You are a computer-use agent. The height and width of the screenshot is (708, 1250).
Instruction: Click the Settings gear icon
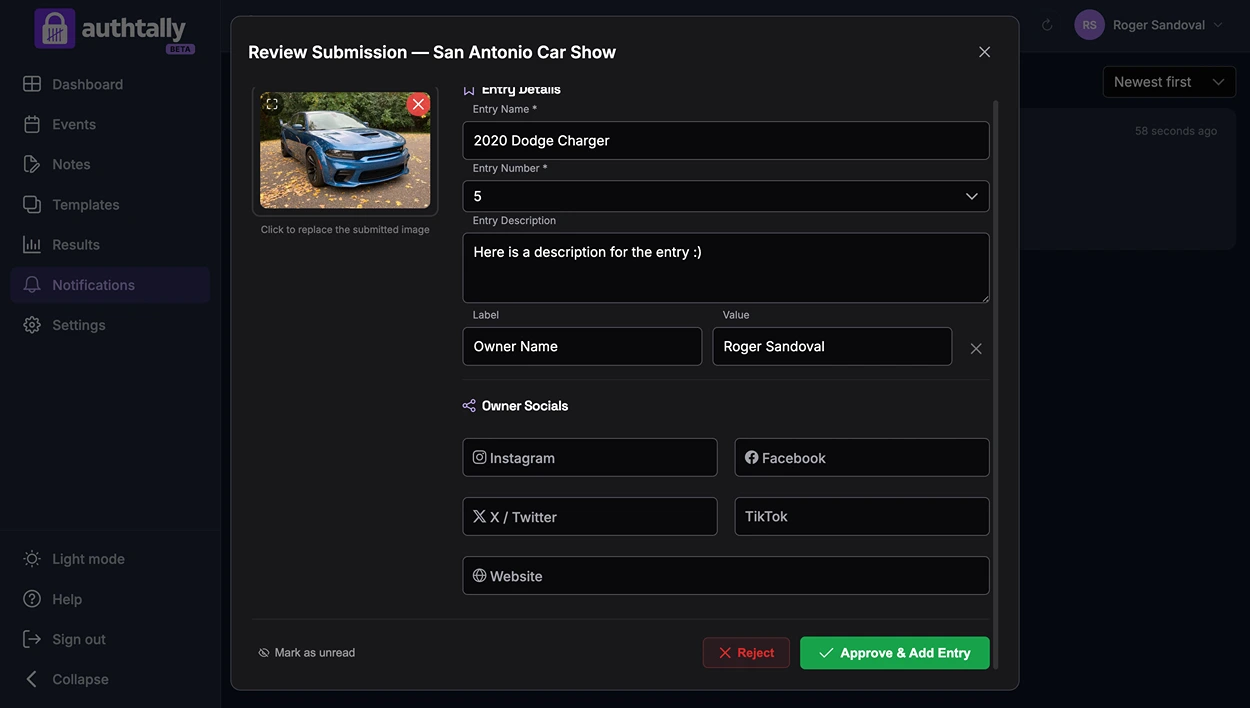(x=32, y=325)
